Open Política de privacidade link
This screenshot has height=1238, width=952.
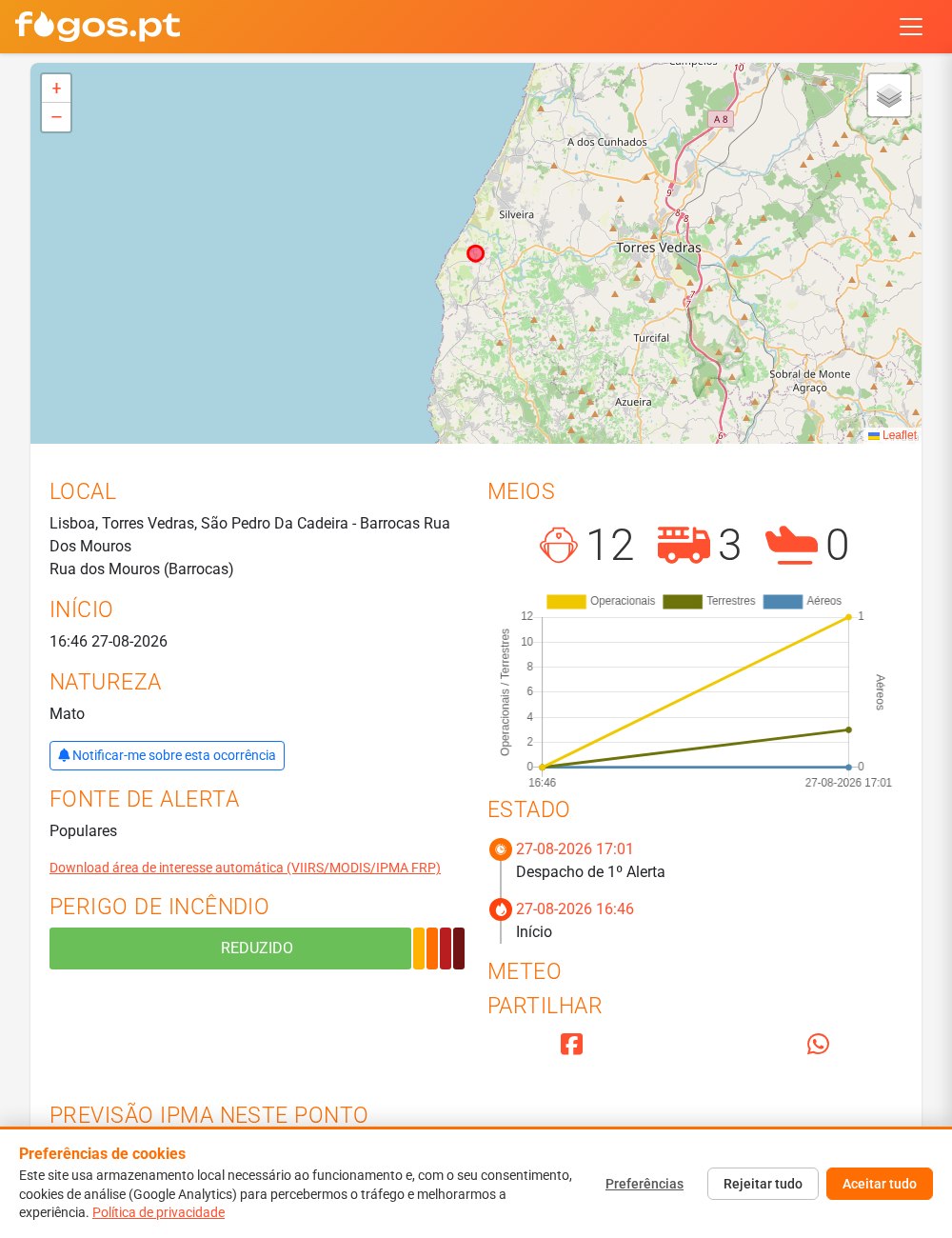click(x=158, y=1212)
